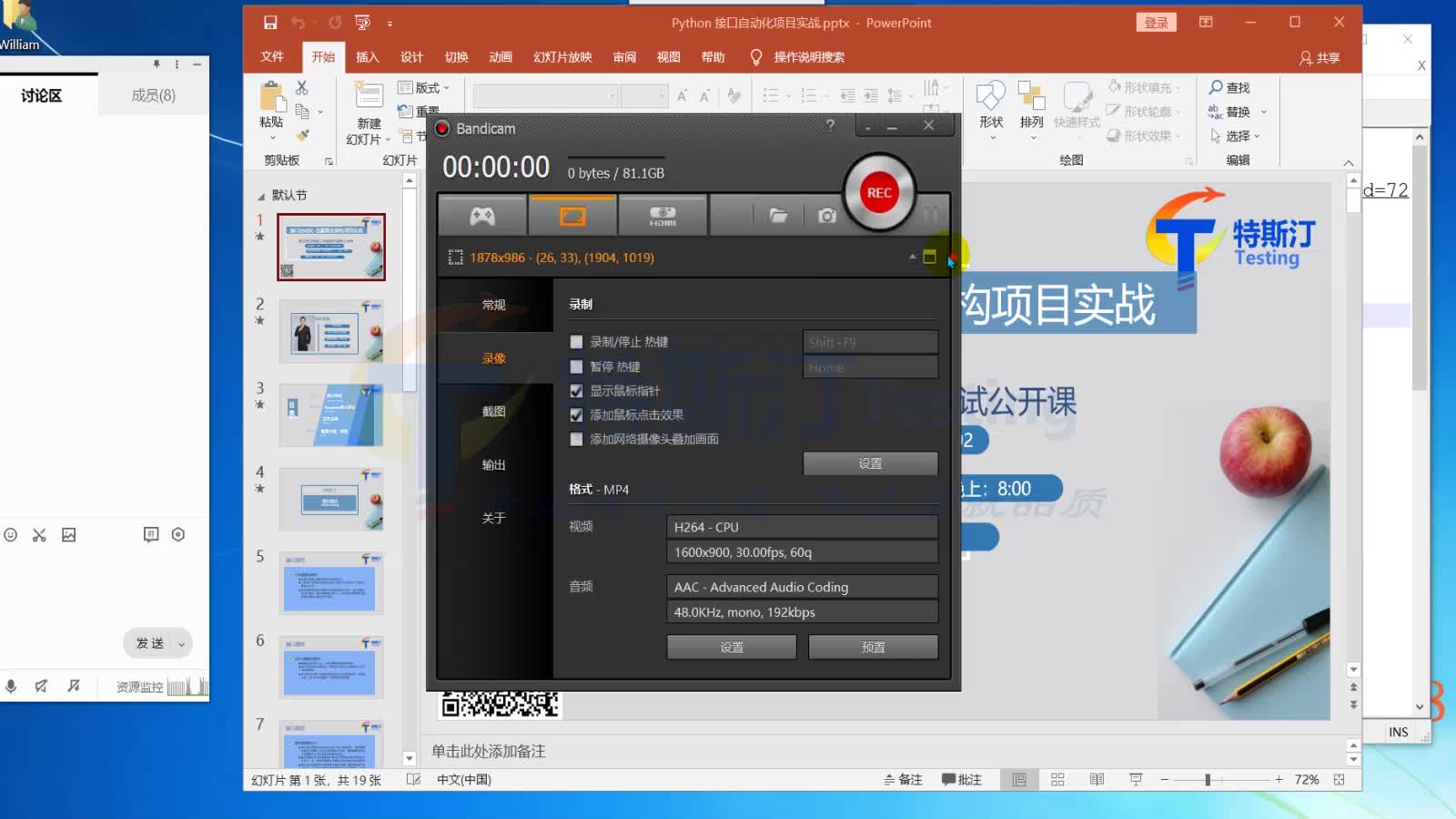1456x819 pixels.
Task: Open the Bandicam output folder
Action: [778, 215]
